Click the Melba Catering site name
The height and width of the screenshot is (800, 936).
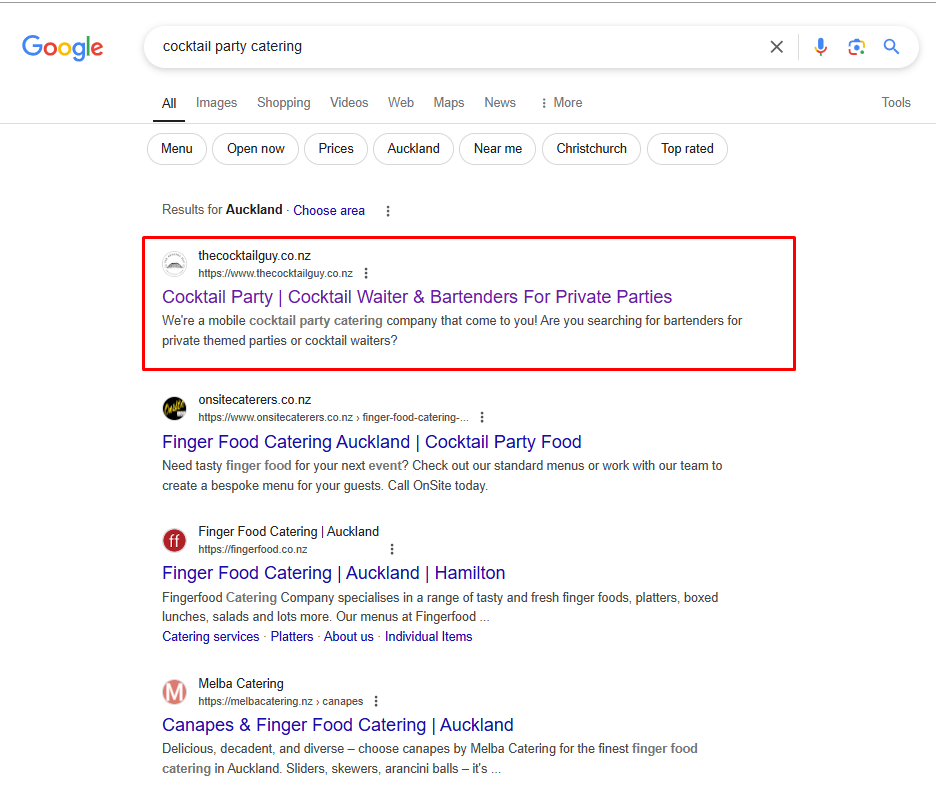pos(241,684)
